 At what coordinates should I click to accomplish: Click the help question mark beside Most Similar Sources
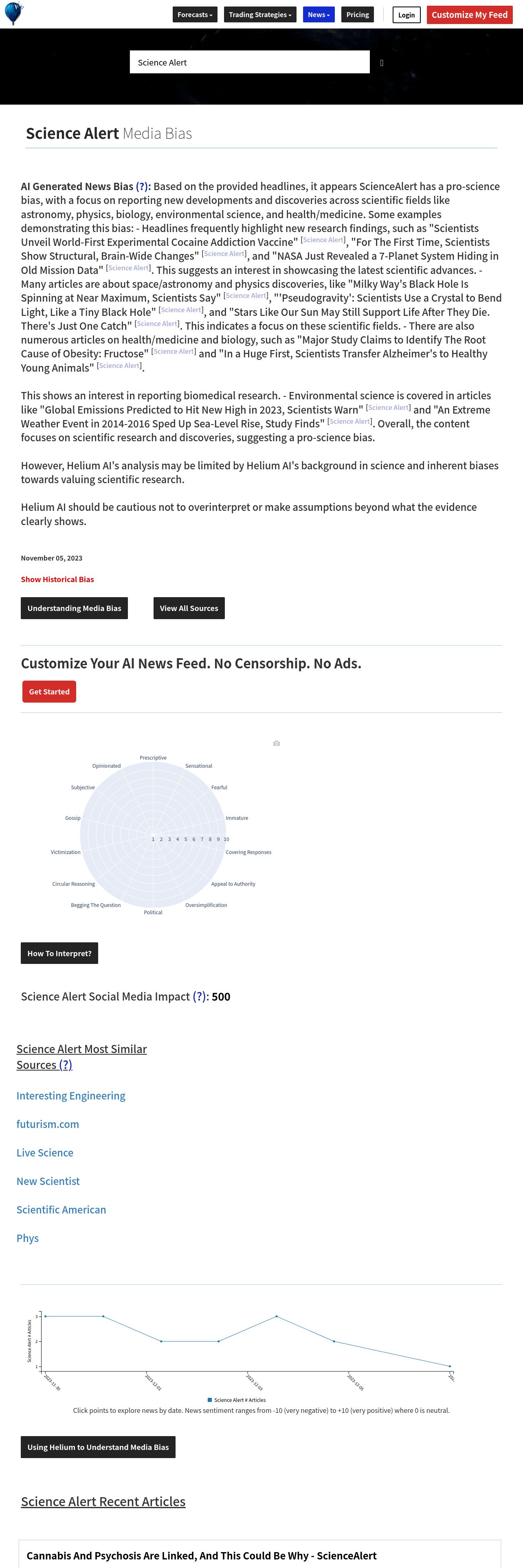coord(66,1064)
